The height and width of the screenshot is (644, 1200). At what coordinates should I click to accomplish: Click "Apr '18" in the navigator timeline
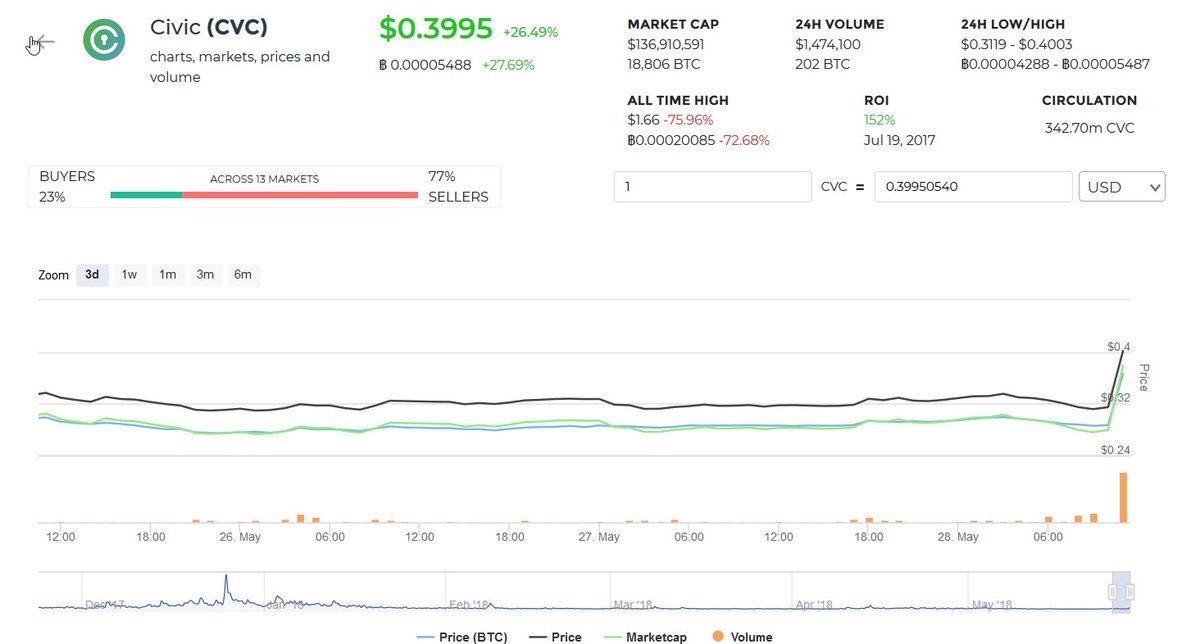pos(814,604)
